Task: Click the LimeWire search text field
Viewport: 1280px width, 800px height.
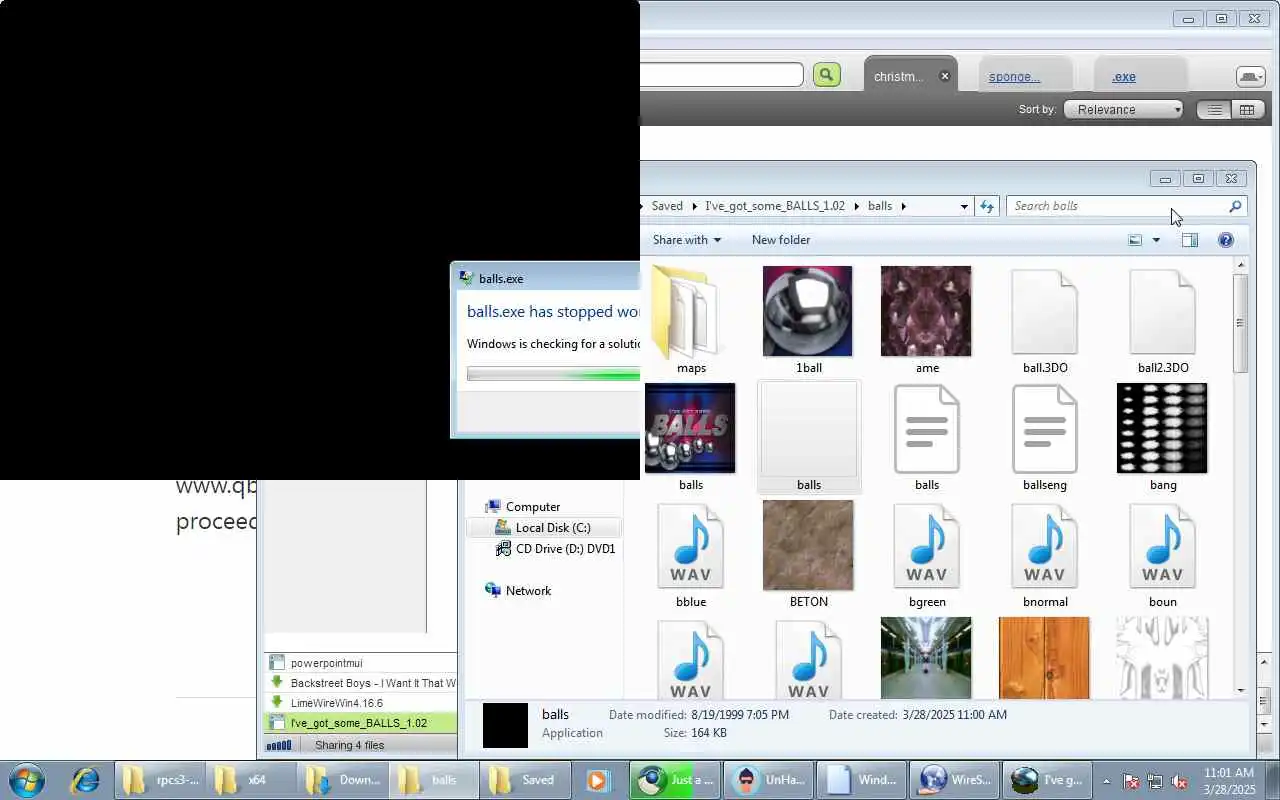Action: pyautogui.click(x=721, y=75)
